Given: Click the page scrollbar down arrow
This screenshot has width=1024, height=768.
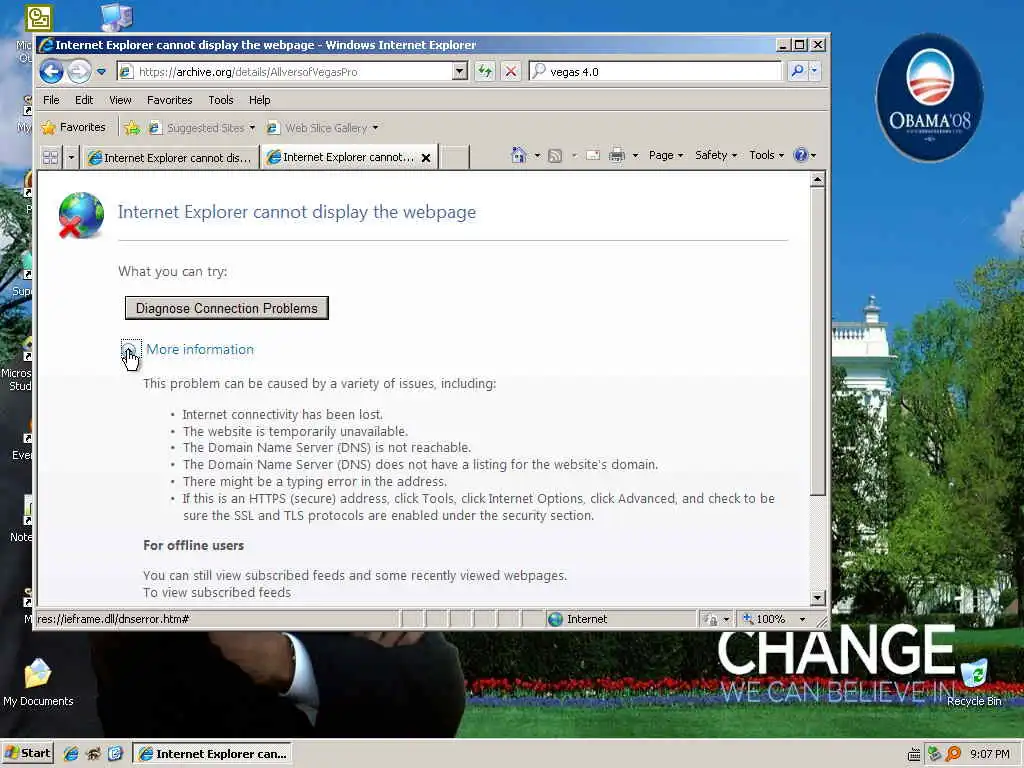Looking at the screenshot, I should tap(818, 598).
